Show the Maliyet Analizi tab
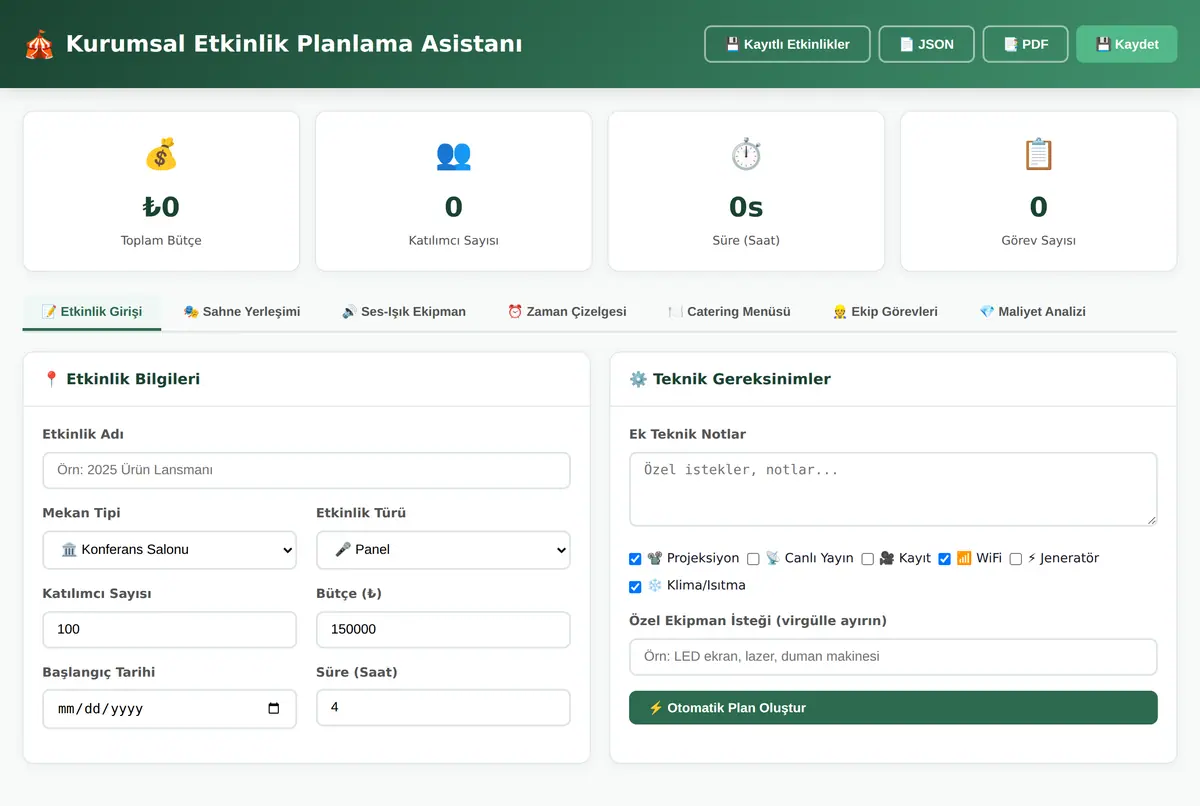This screenshot has height=806, width=1200. [1033, 312]
